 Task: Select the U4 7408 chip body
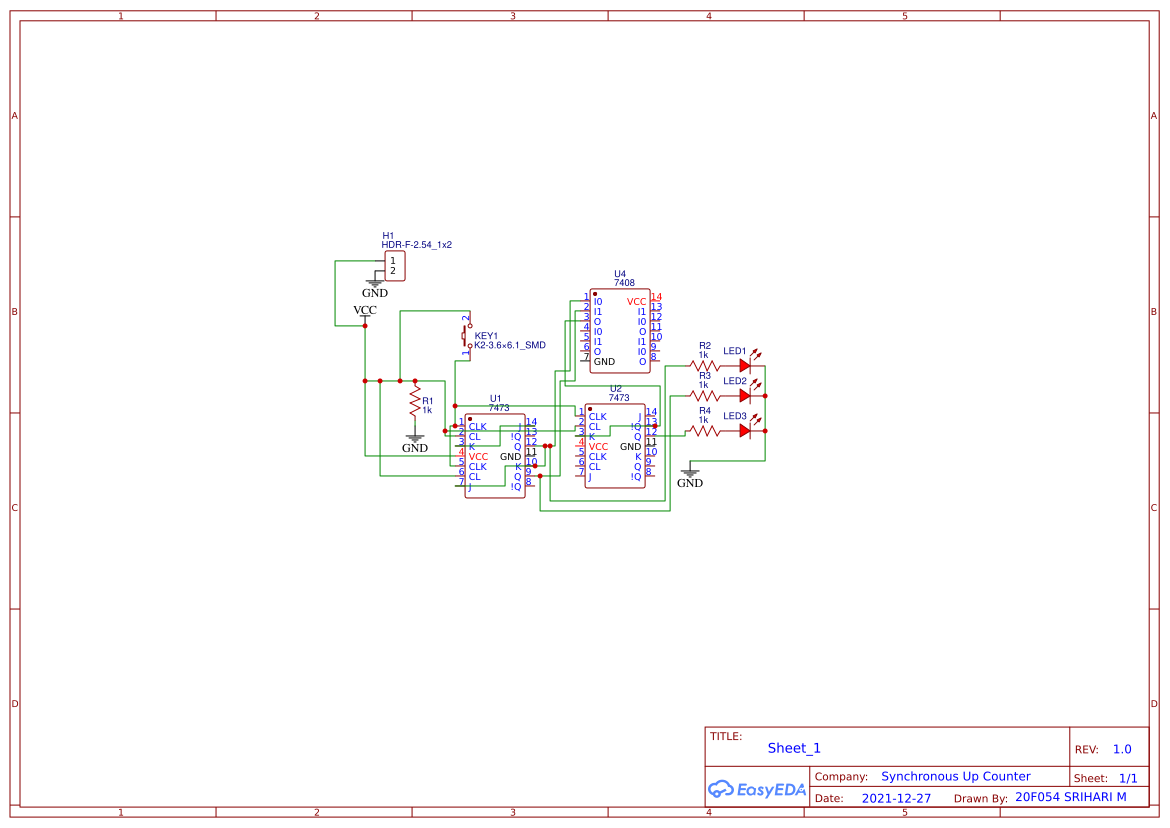[x=620, y=331]
